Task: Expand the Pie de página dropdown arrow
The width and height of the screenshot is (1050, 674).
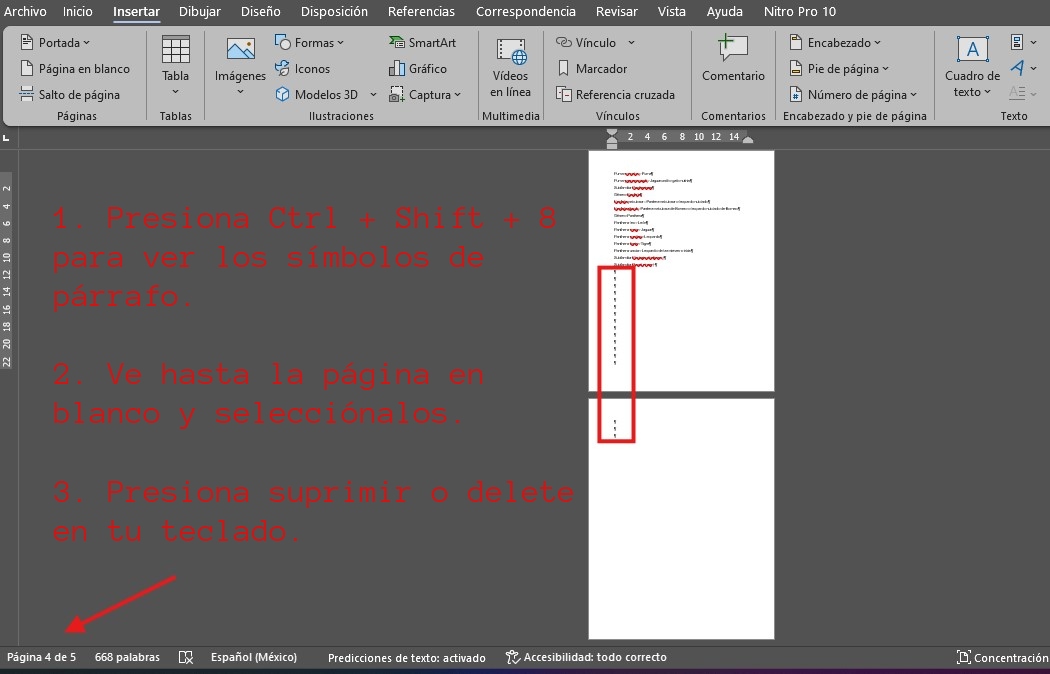Action: 885,69
